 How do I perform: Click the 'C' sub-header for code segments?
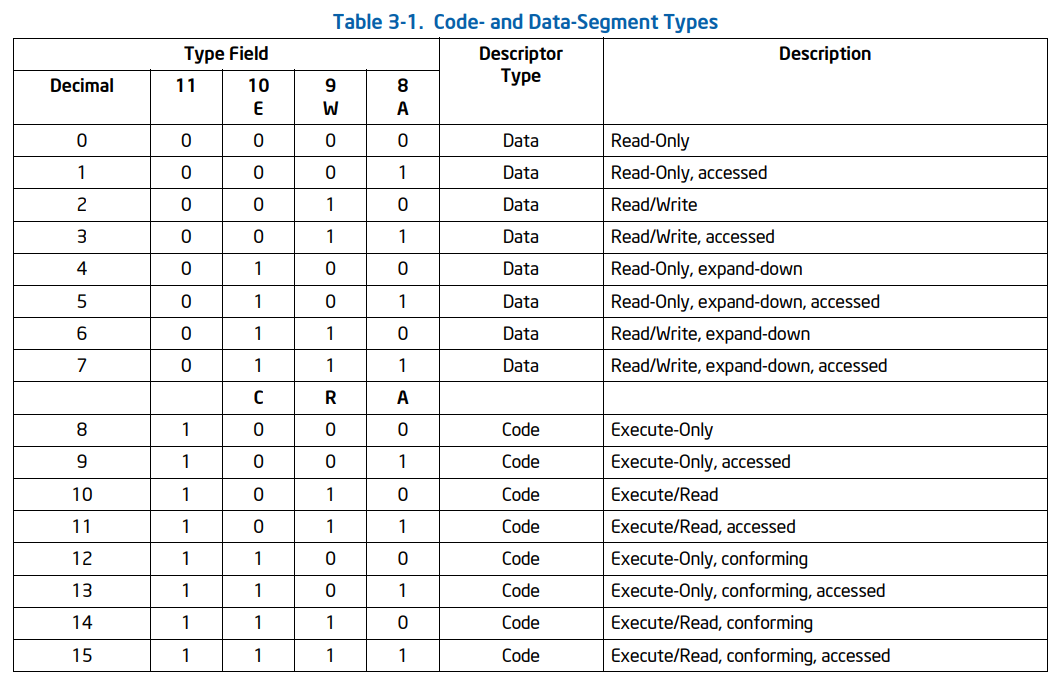(258, 398)
